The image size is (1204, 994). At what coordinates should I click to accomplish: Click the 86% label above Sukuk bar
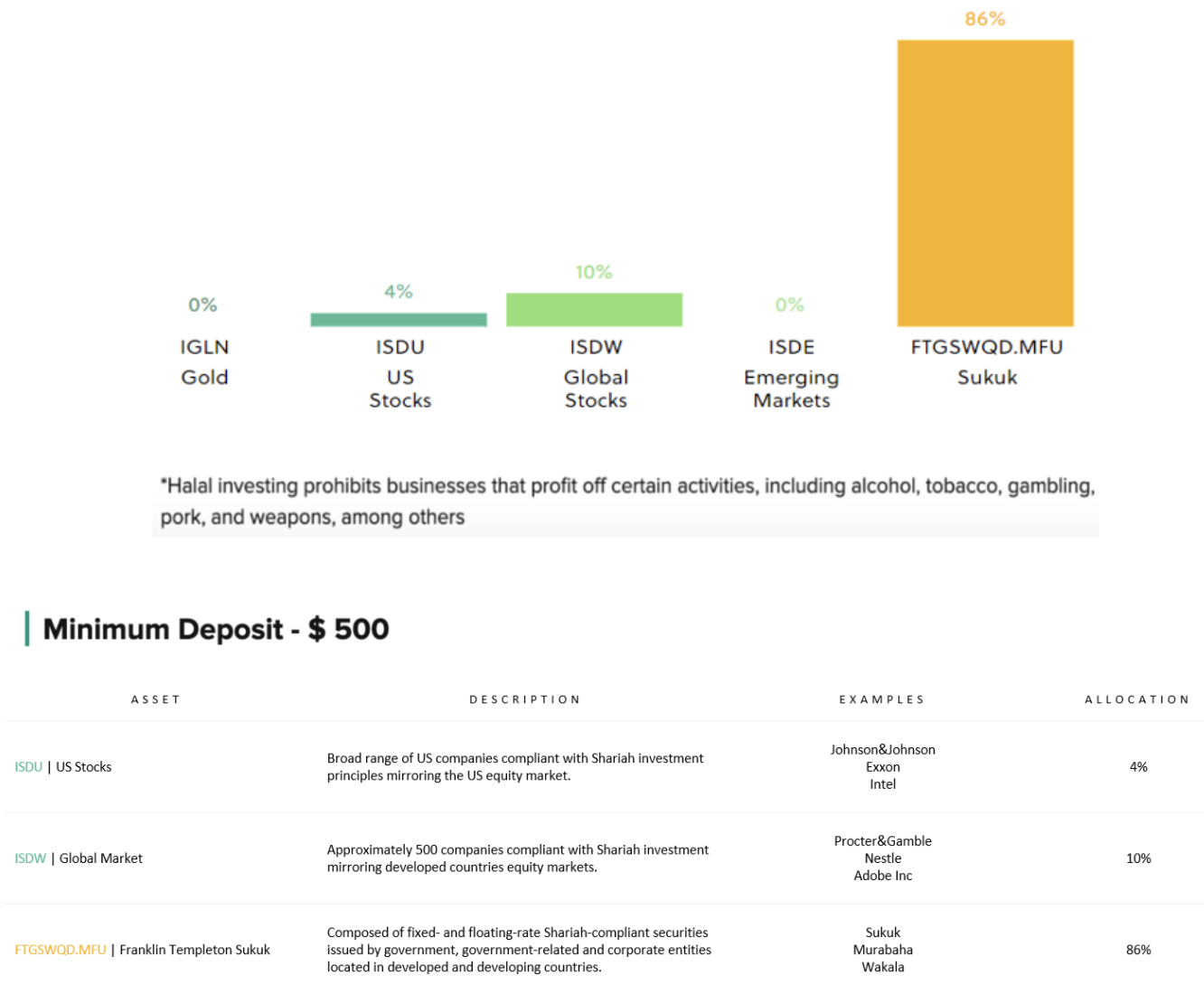(x=985, y=19)
